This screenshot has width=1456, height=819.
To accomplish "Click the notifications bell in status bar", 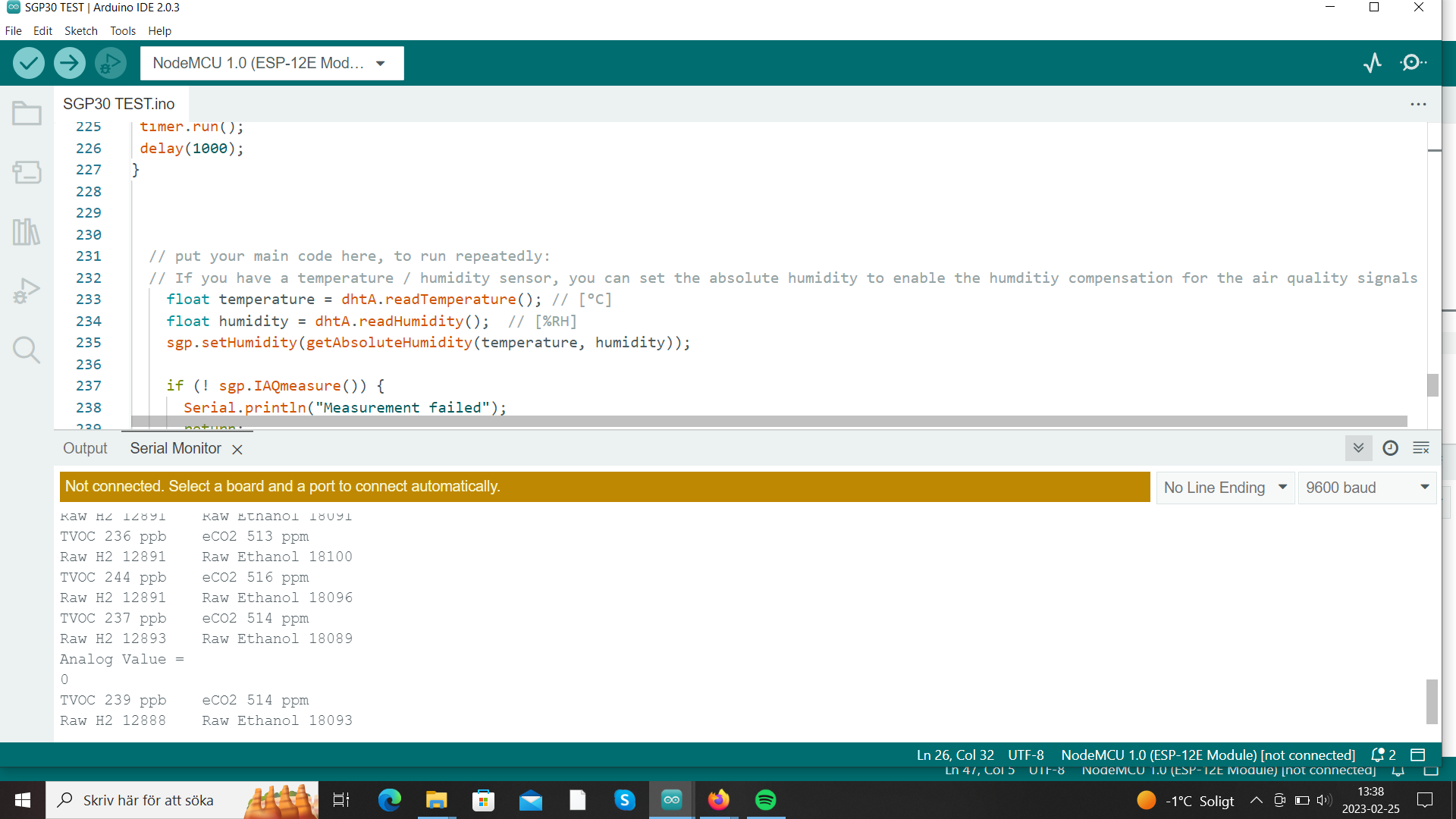I will tap(1378, 755).
